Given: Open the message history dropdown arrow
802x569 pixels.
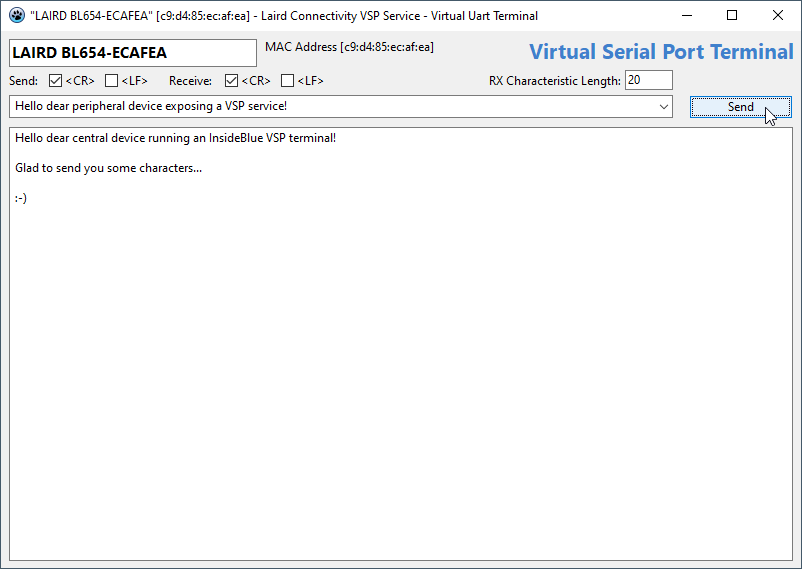Looking at the screenshot, I should [x=663, y=107].
